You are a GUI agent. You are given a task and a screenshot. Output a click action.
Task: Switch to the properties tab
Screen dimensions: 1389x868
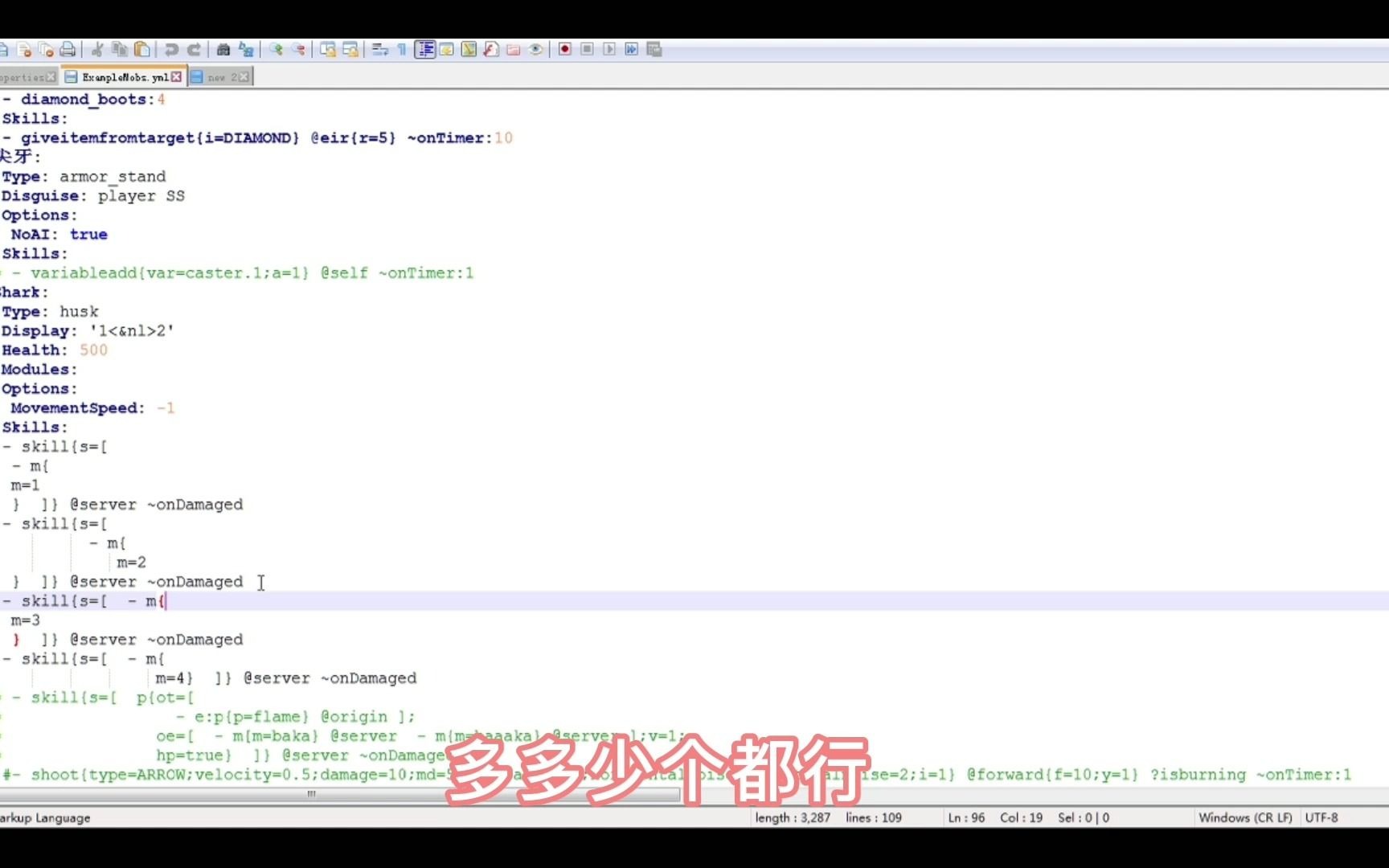[x=28, y=77]
